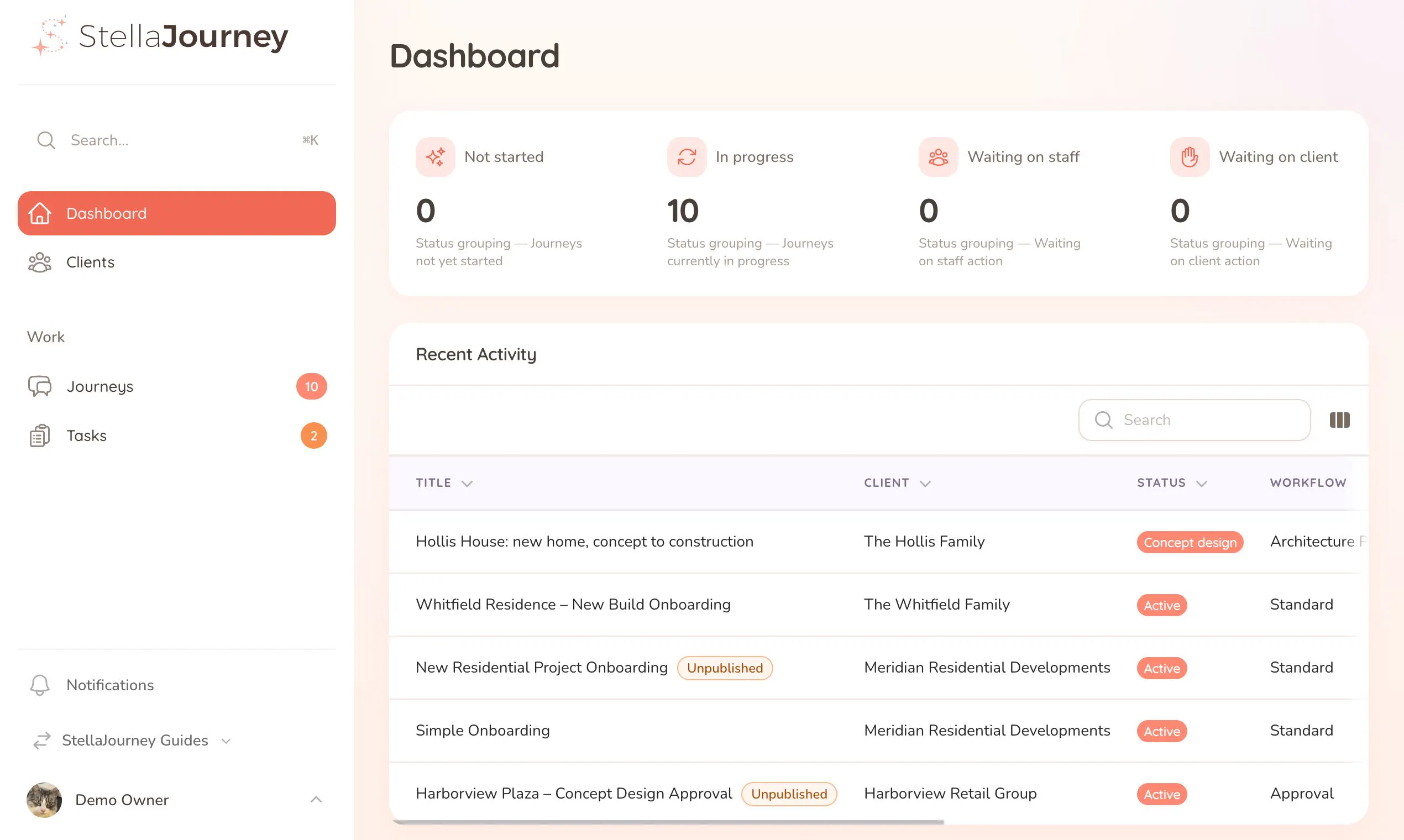Click the Clients people icon
Image resolution: width=1404 pixels, height=840 pixels.
tap(40, 262)
